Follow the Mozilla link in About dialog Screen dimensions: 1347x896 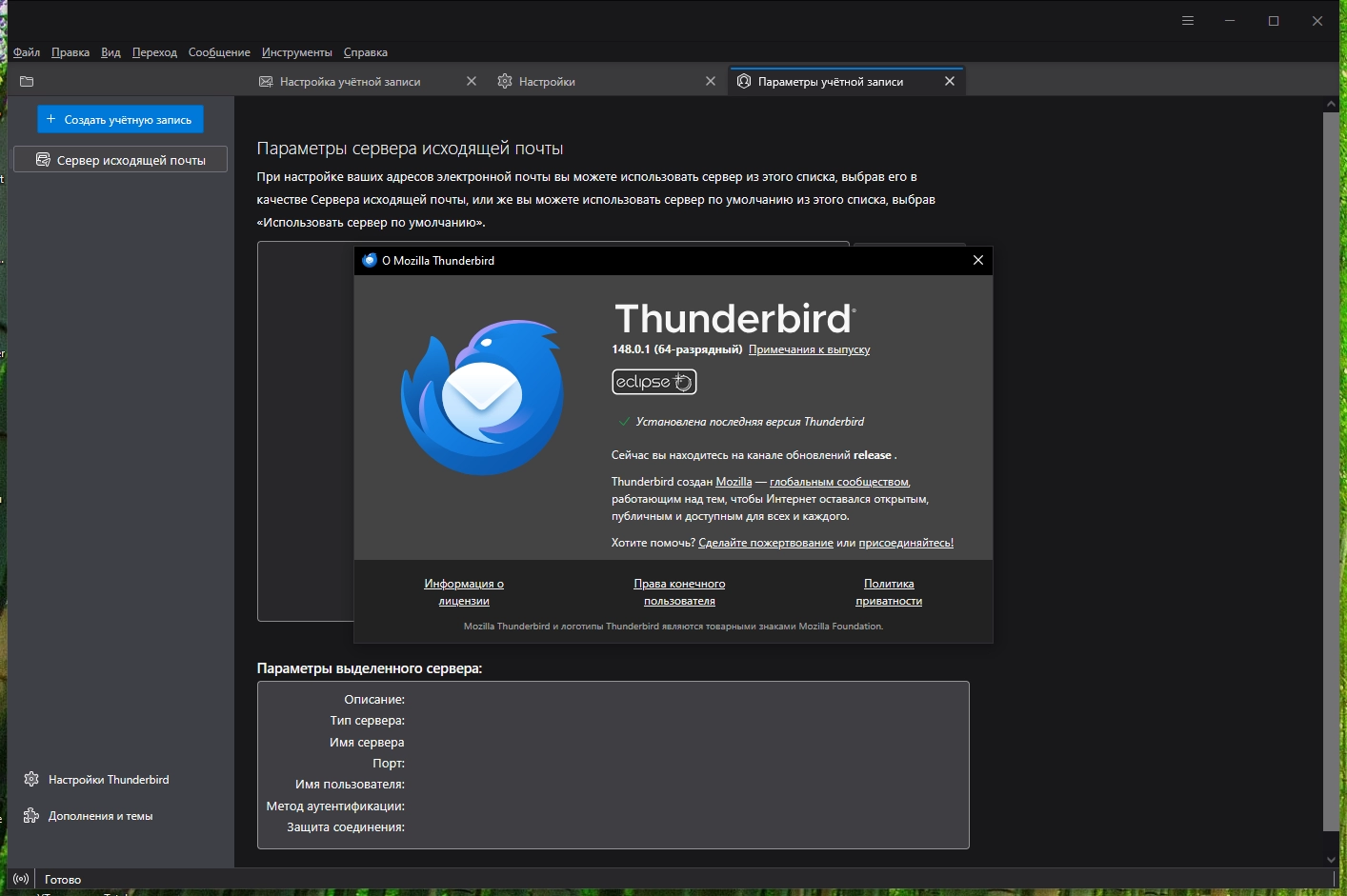tap(734, 482)
